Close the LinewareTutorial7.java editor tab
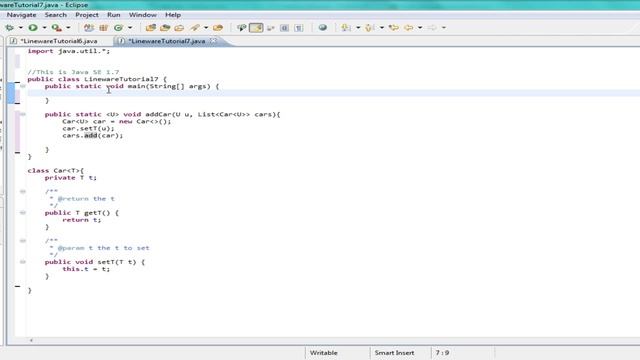Viewport: 640px width, 360px height. [213, 41]
